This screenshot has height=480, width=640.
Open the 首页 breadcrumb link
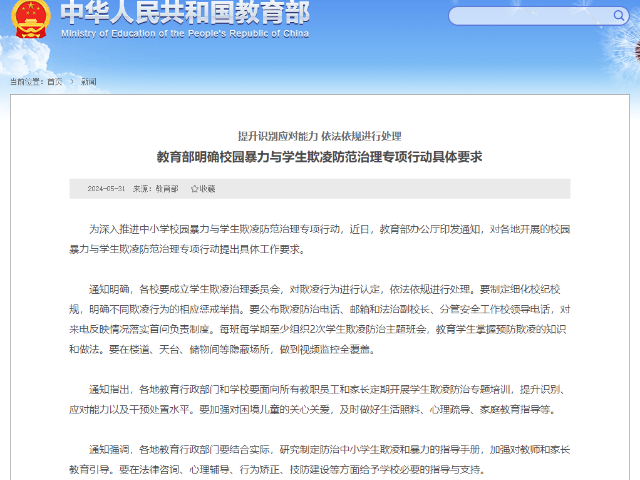point(57,80)
